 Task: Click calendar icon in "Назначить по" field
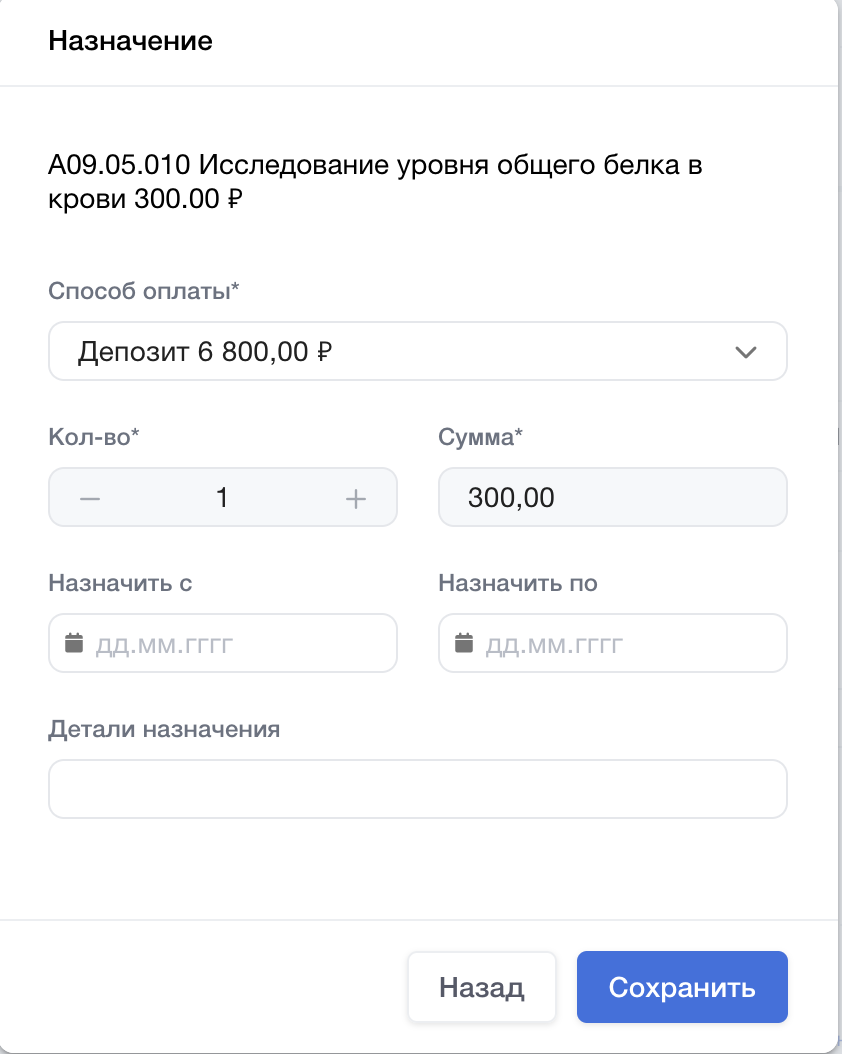tap(464, 643)
